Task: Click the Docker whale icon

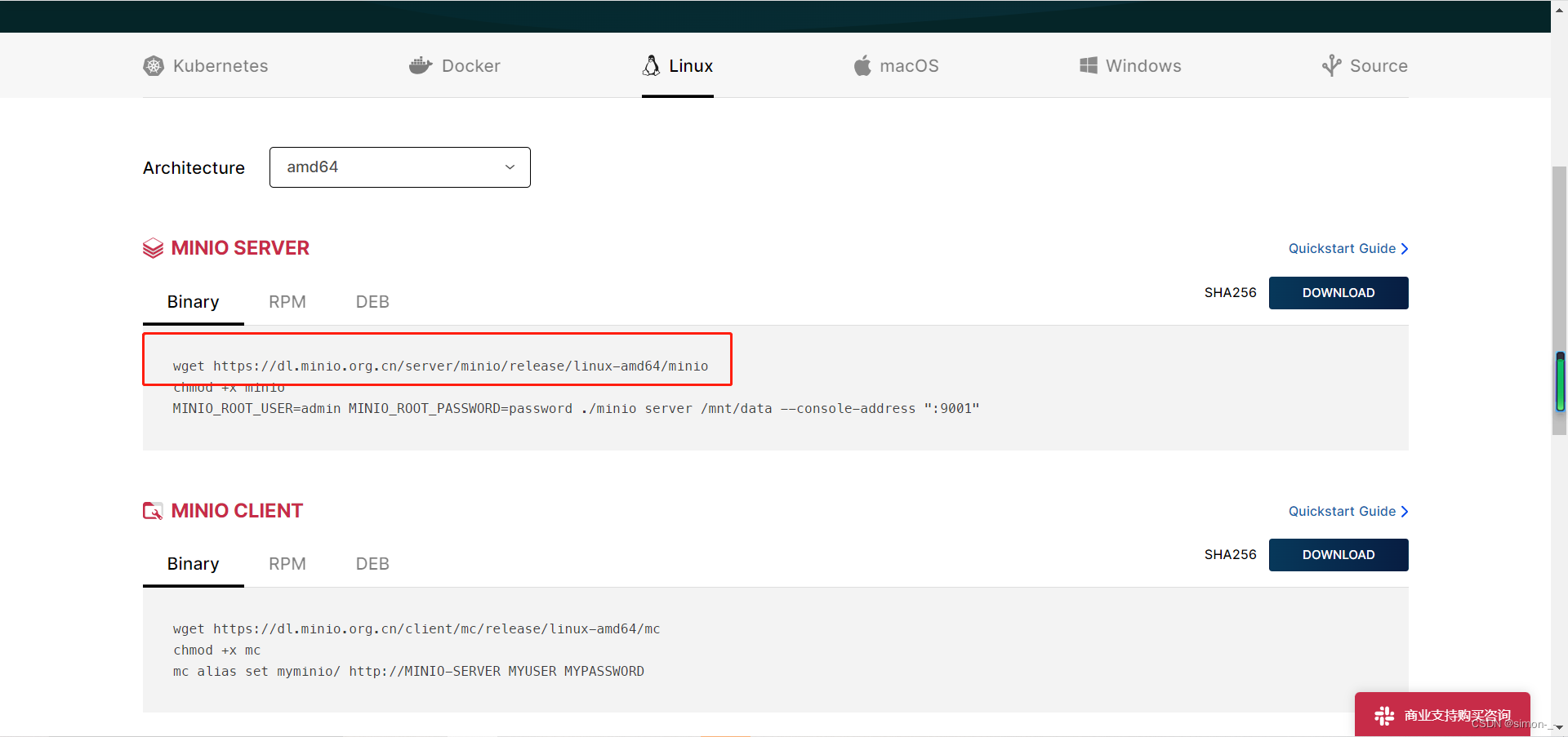Action: (421, 65)
